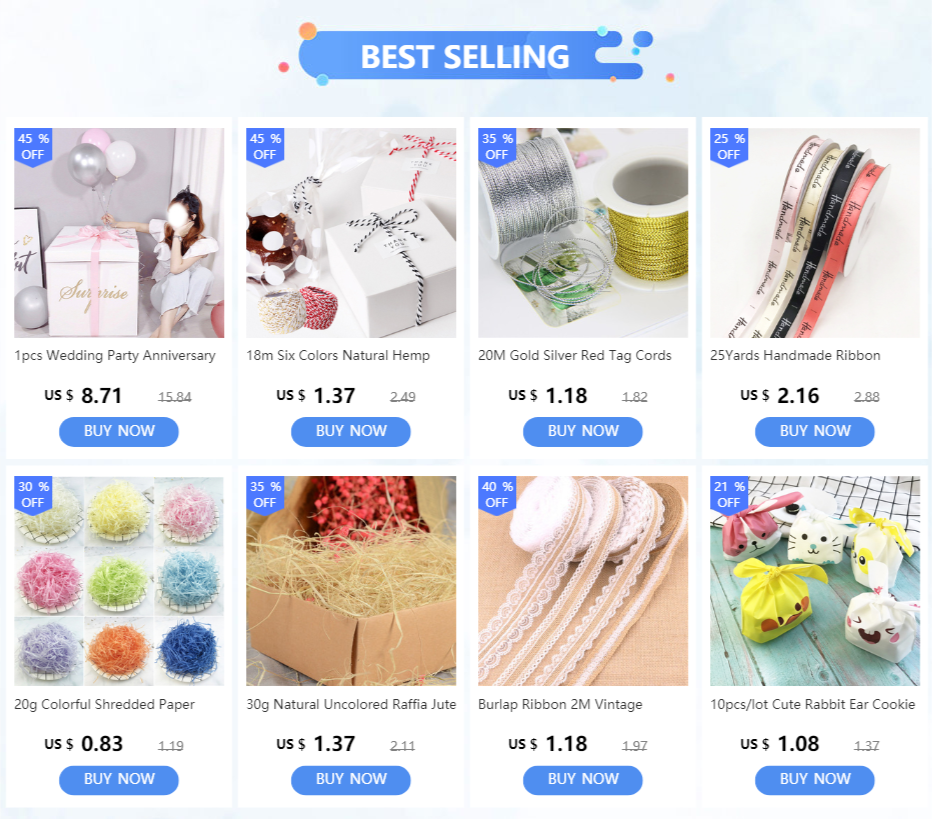Buy the Wedding Party Anniversary box now
932x819 pixels.
coord(119,431)
